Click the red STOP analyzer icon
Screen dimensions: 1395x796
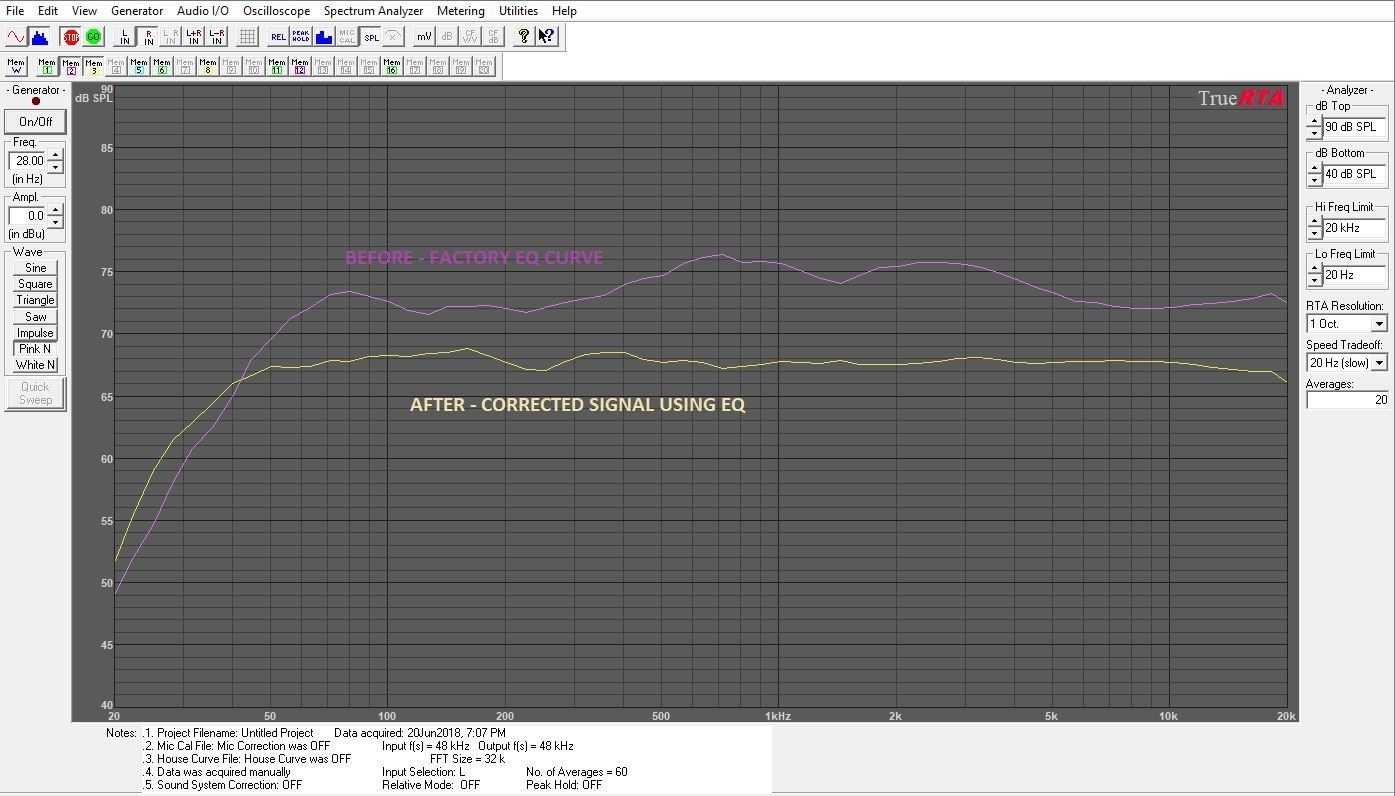point(70,36)
